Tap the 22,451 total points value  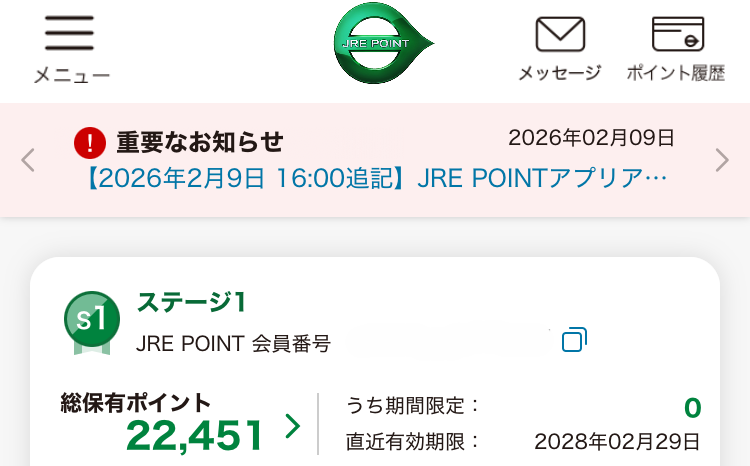(x=196, y=435)
